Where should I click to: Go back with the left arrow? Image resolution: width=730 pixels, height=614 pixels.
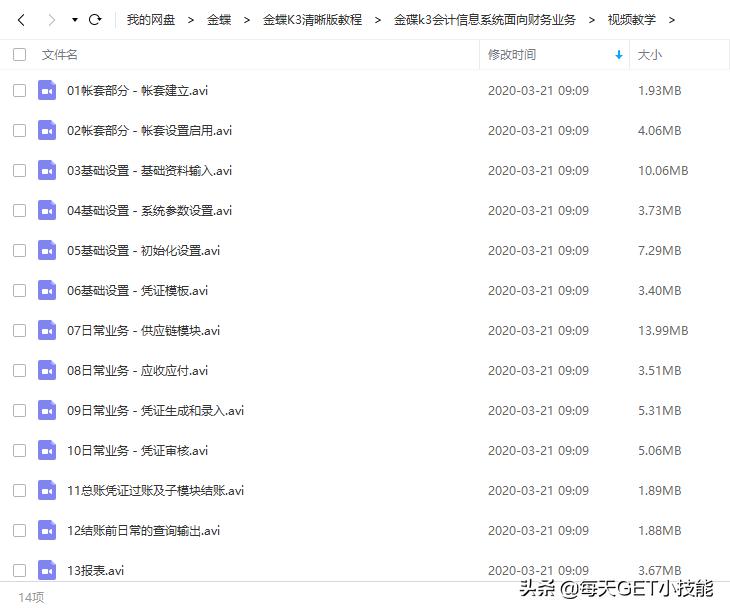click(21, 20)
